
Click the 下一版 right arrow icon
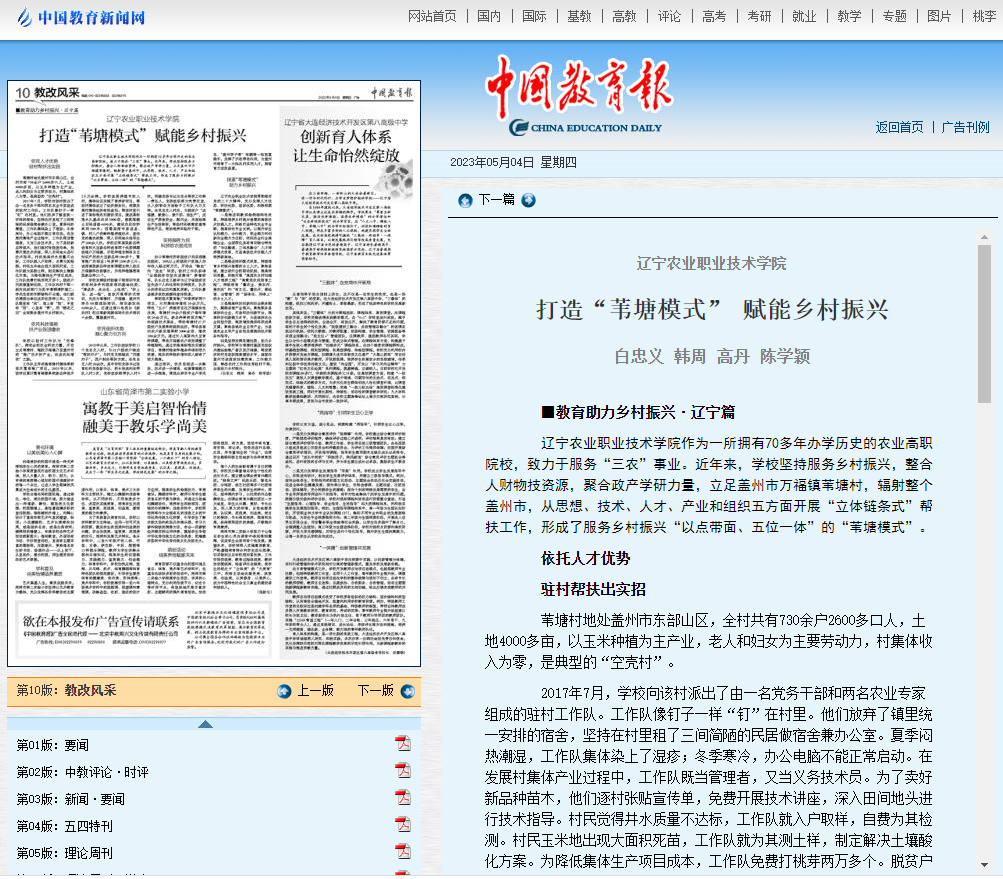(407, 691)
